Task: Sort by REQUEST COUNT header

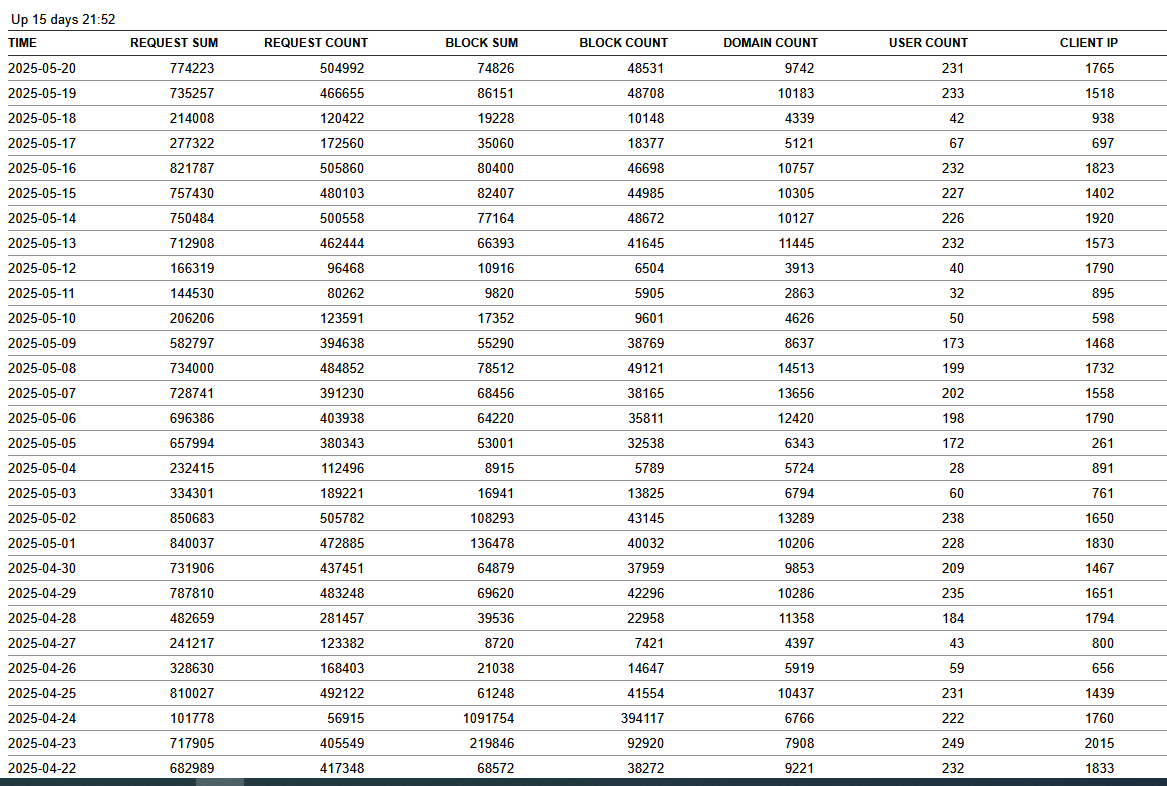Action: [315, 43]
